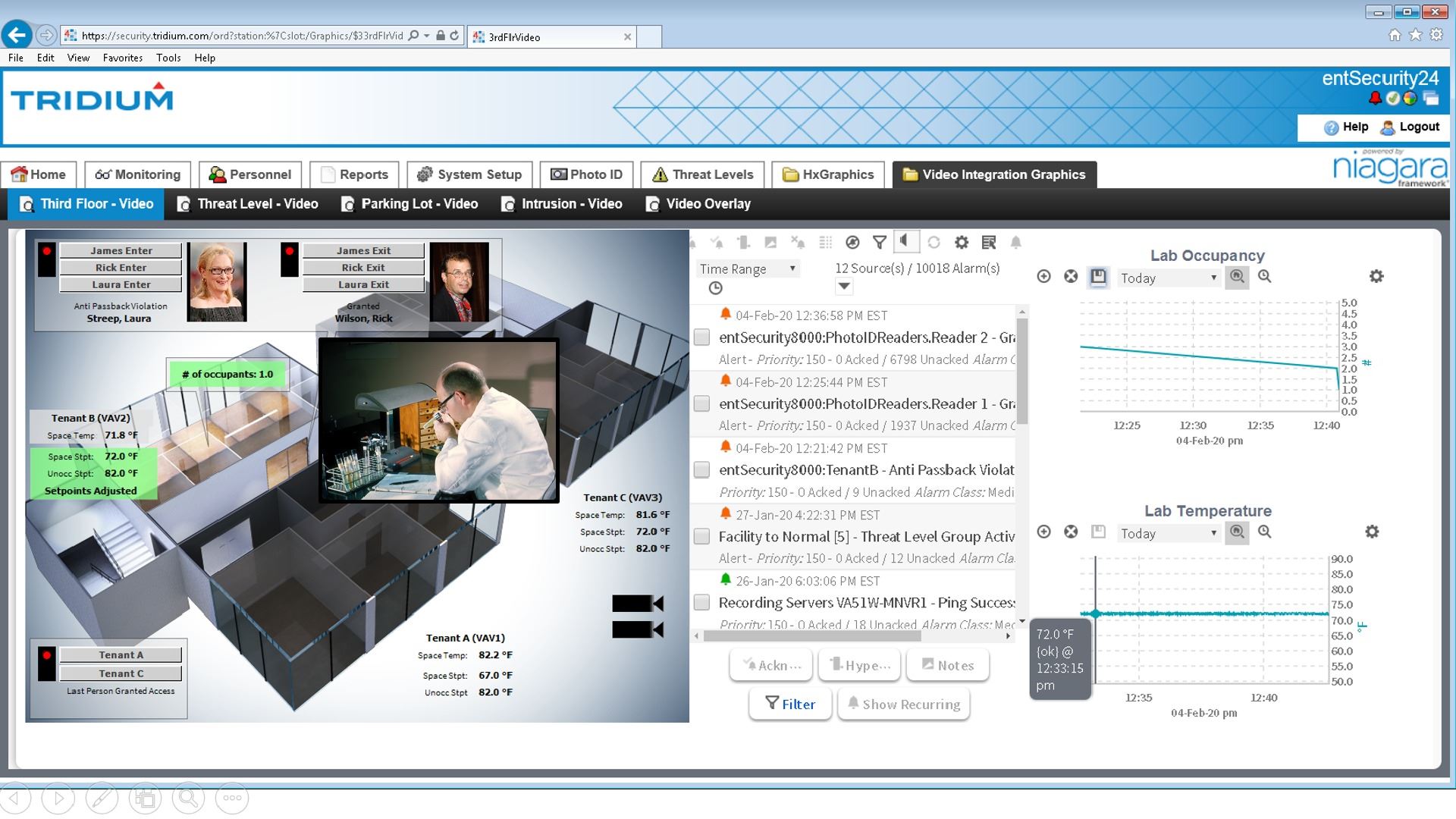
Task: Open the browser Tools menu
Action: coord(168,58)
